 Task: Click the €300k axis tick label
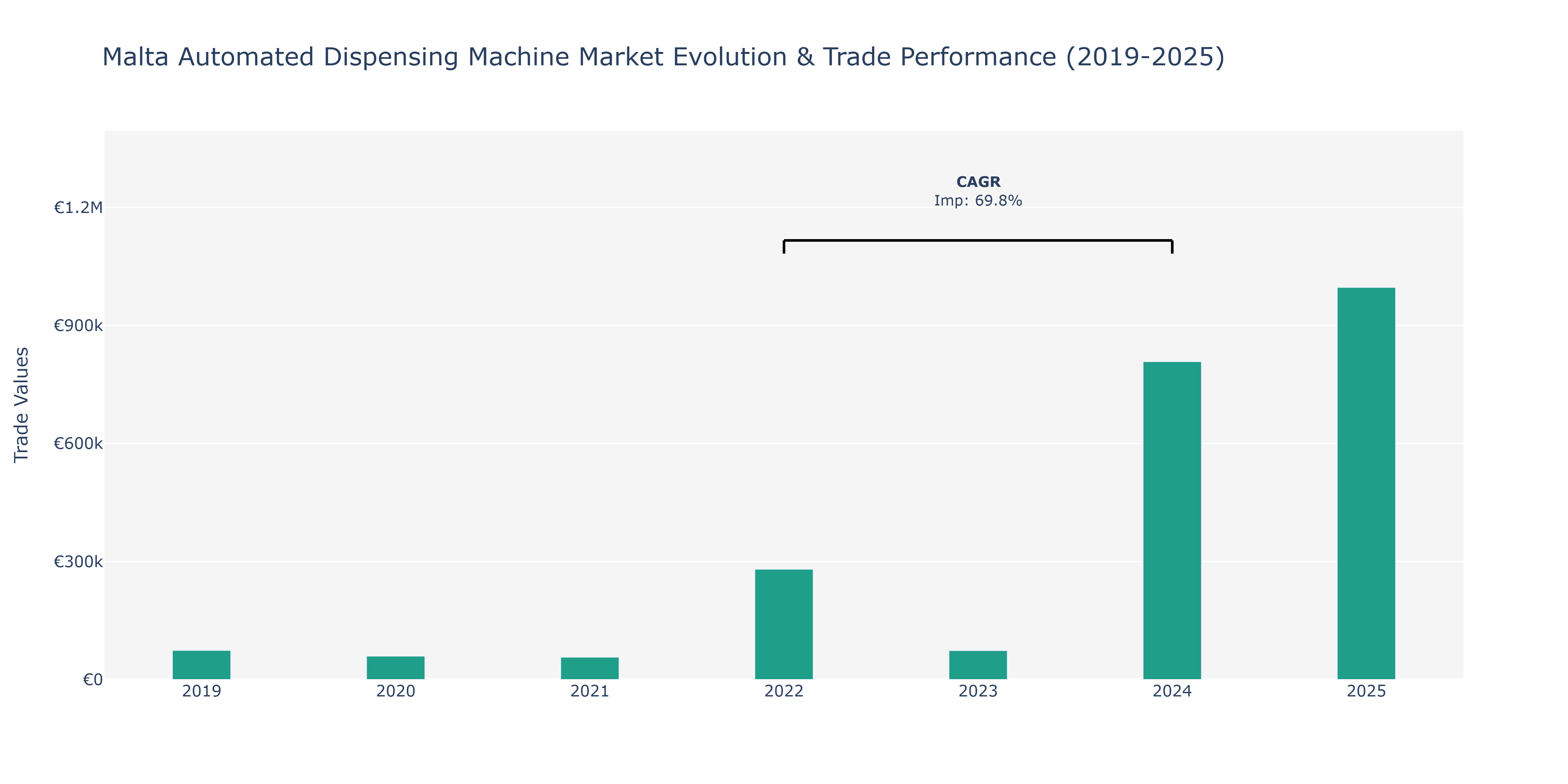[78, 562]
